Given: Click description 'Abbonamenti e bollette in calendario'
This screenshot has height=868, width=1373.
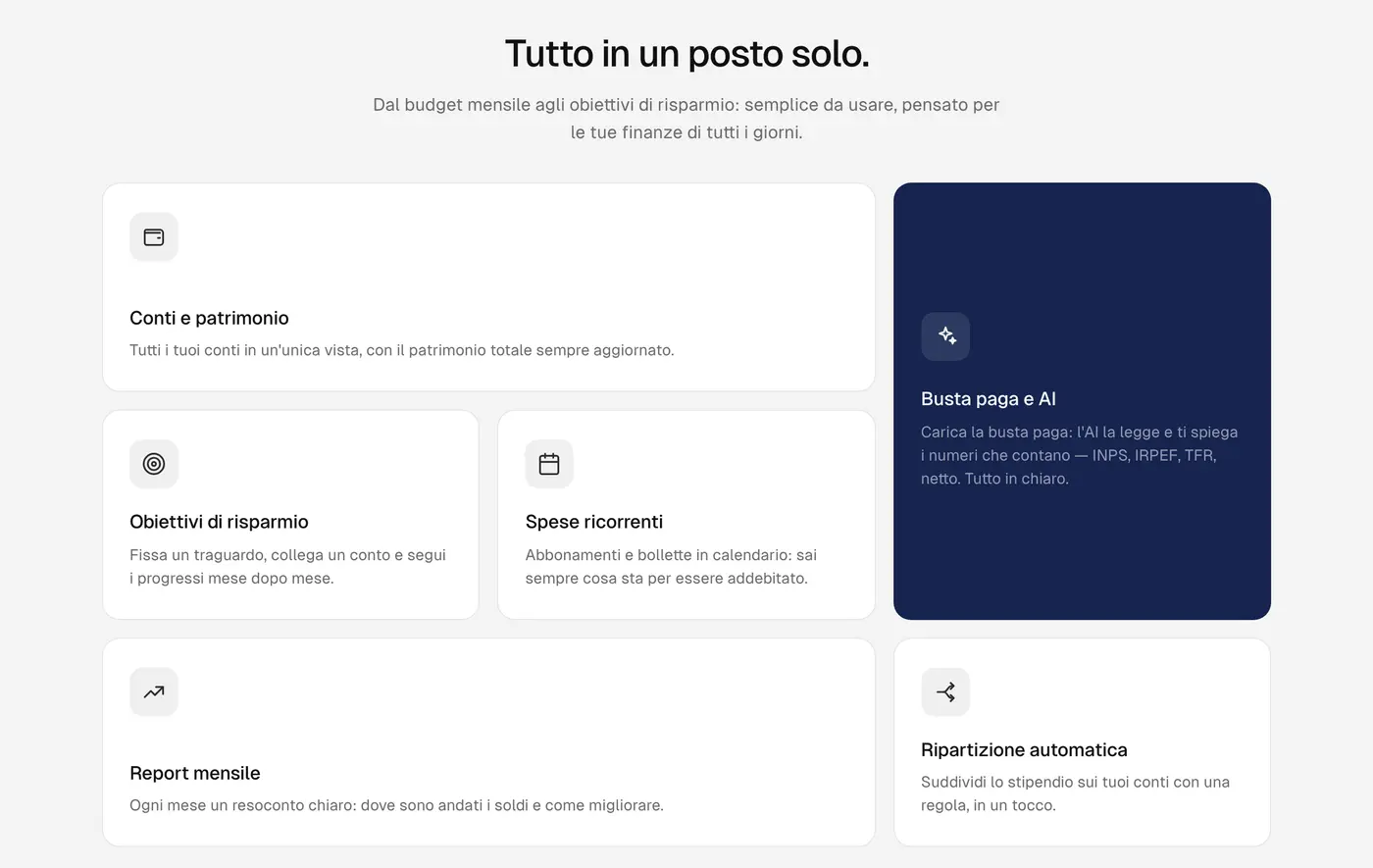Looking at the screenshot, I should (671, 567).
